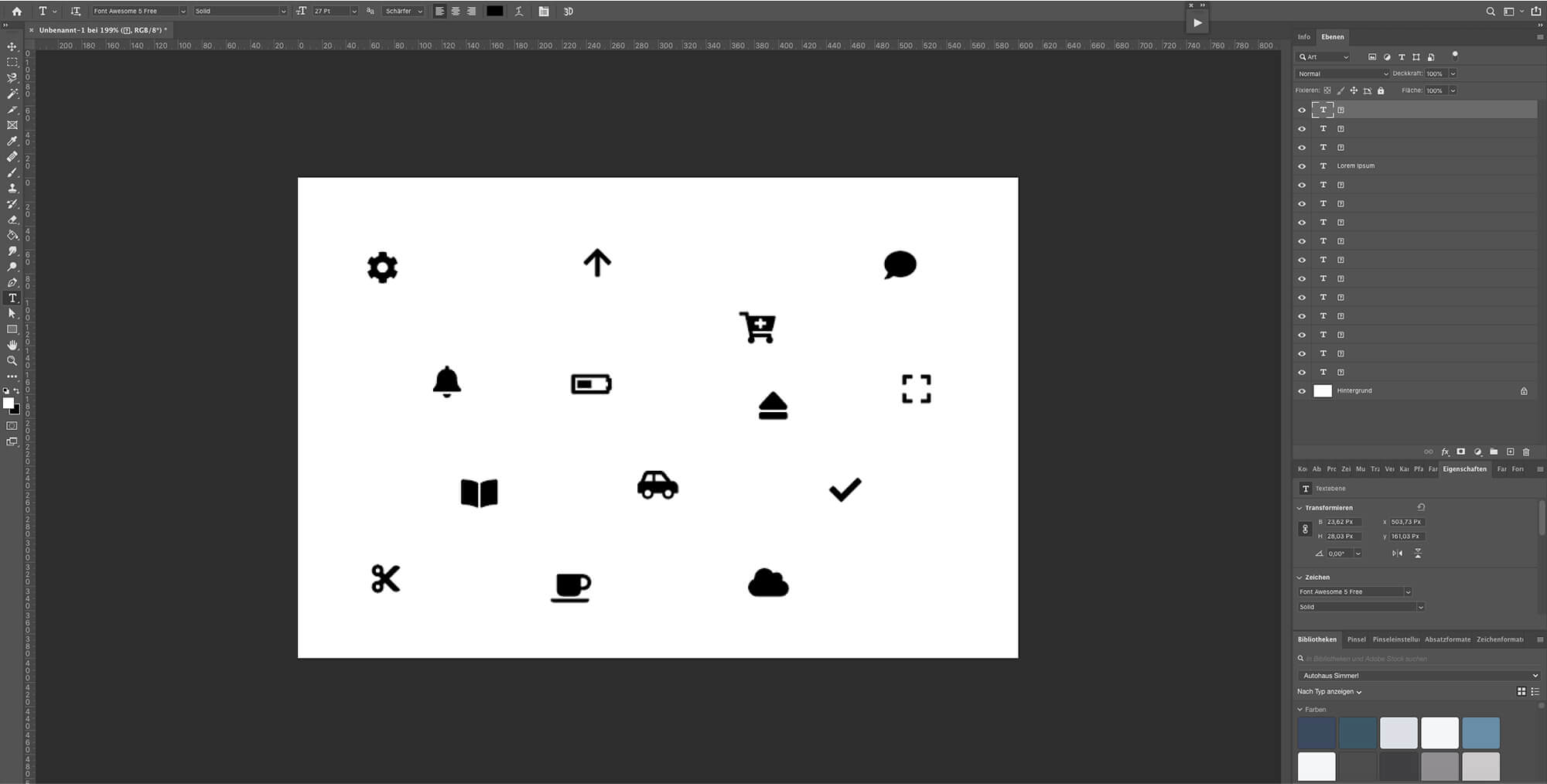The width and height of the screenshot is (1547, 784).
Task: Open layer styles with the fx icon
Action: (x=1446, y=452)
